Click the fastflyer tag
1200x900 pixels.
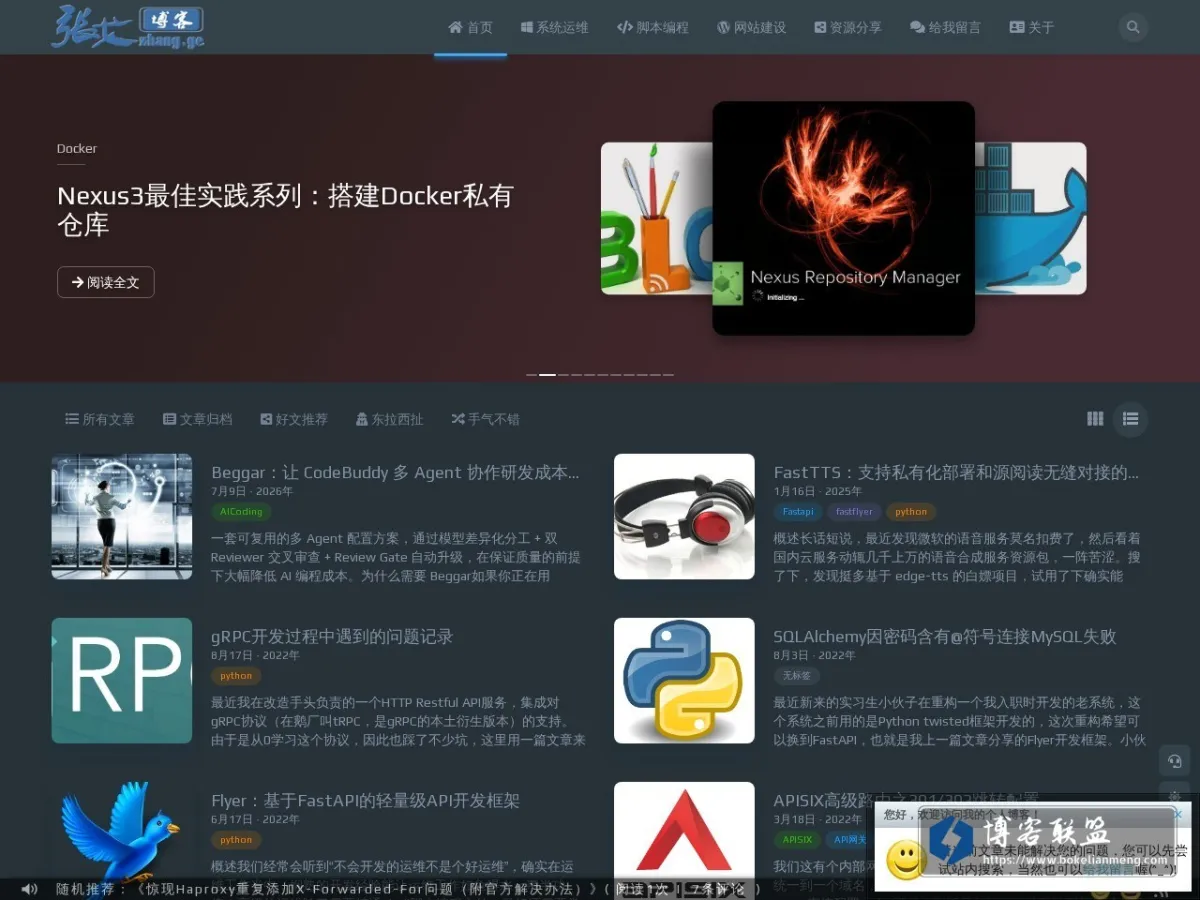point(854,511)
